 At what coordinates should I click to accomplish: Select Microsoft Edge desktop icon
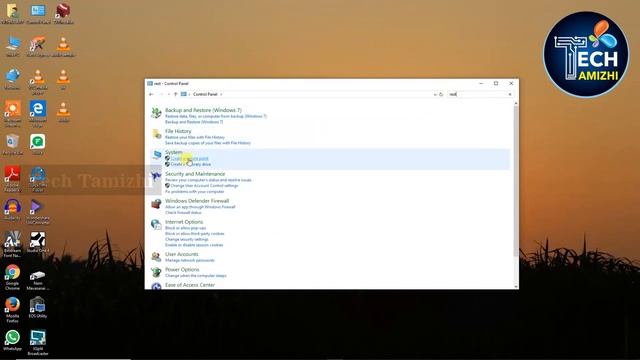click(x=38, y=114)
